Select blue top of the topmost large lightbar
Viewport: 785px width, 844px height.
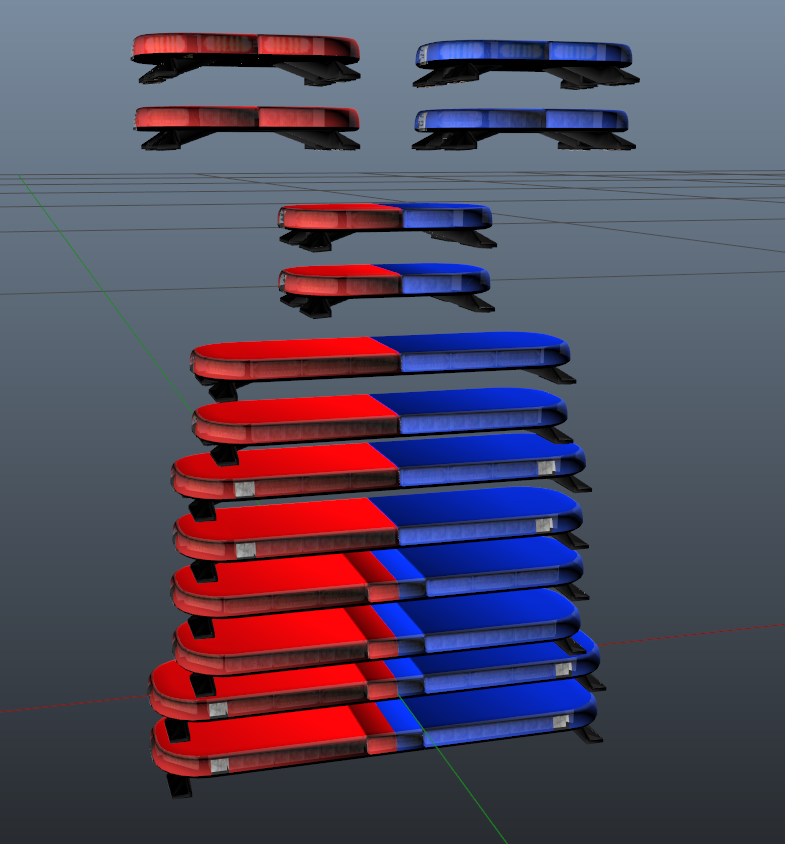470,343
